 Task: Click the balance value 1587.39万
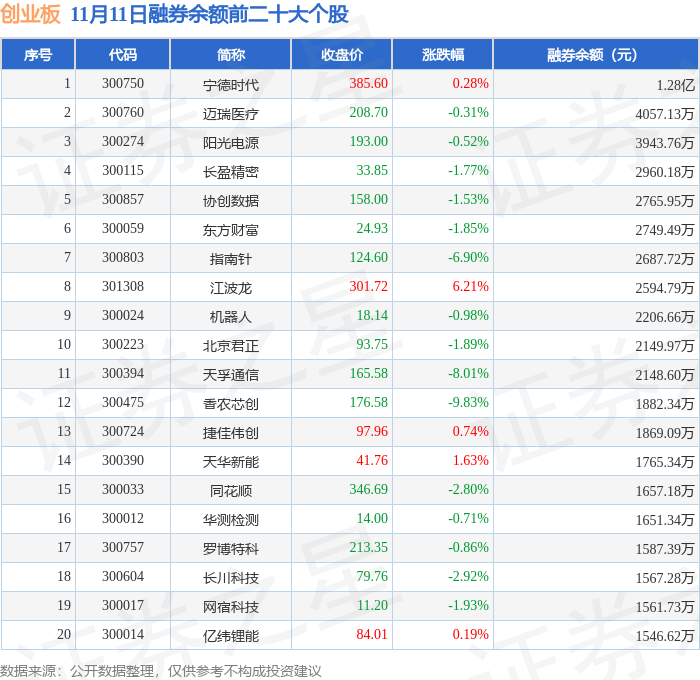tap(665, 549)
